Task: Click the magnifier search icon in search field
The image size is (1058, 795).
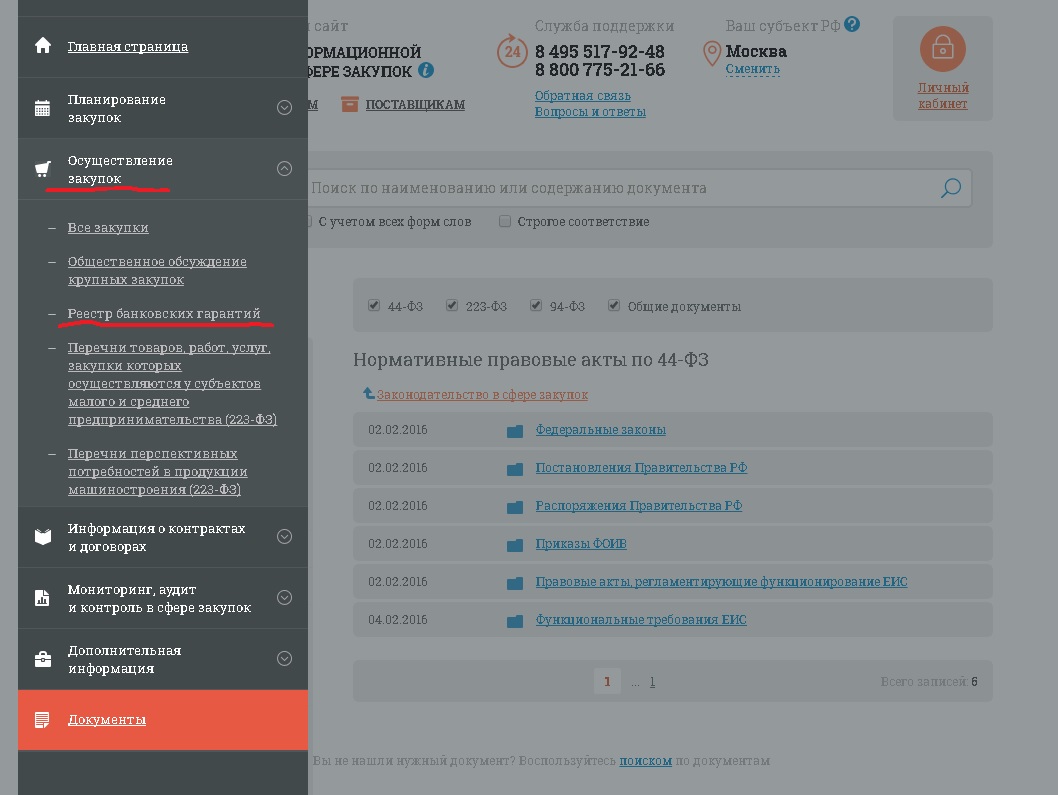Action: point(950,188)
